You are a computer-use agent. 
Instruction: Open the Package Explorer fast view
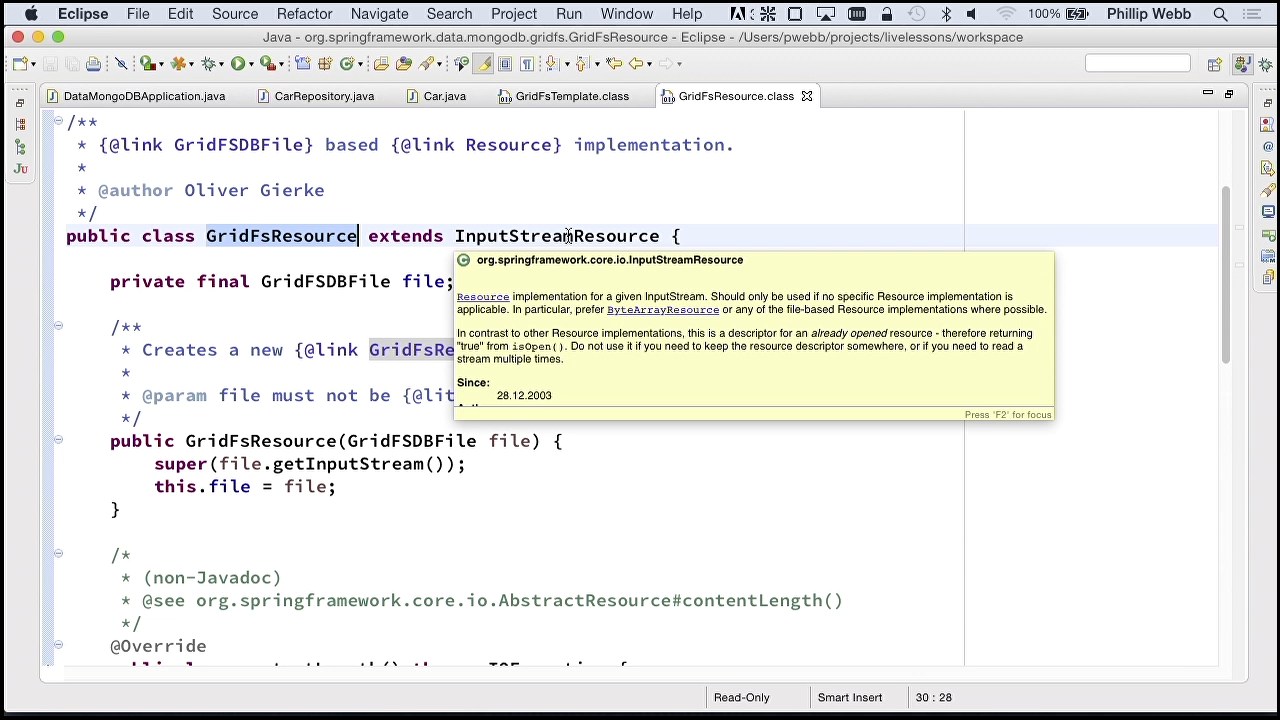(19, 124)
